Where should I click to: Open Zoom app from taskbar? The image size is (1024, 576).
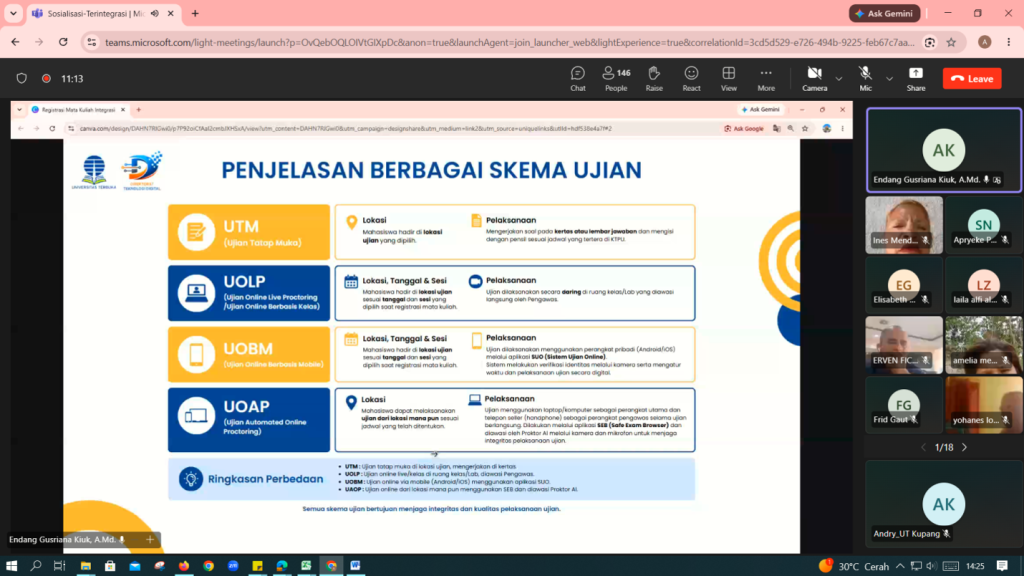(x=232, y=566)
